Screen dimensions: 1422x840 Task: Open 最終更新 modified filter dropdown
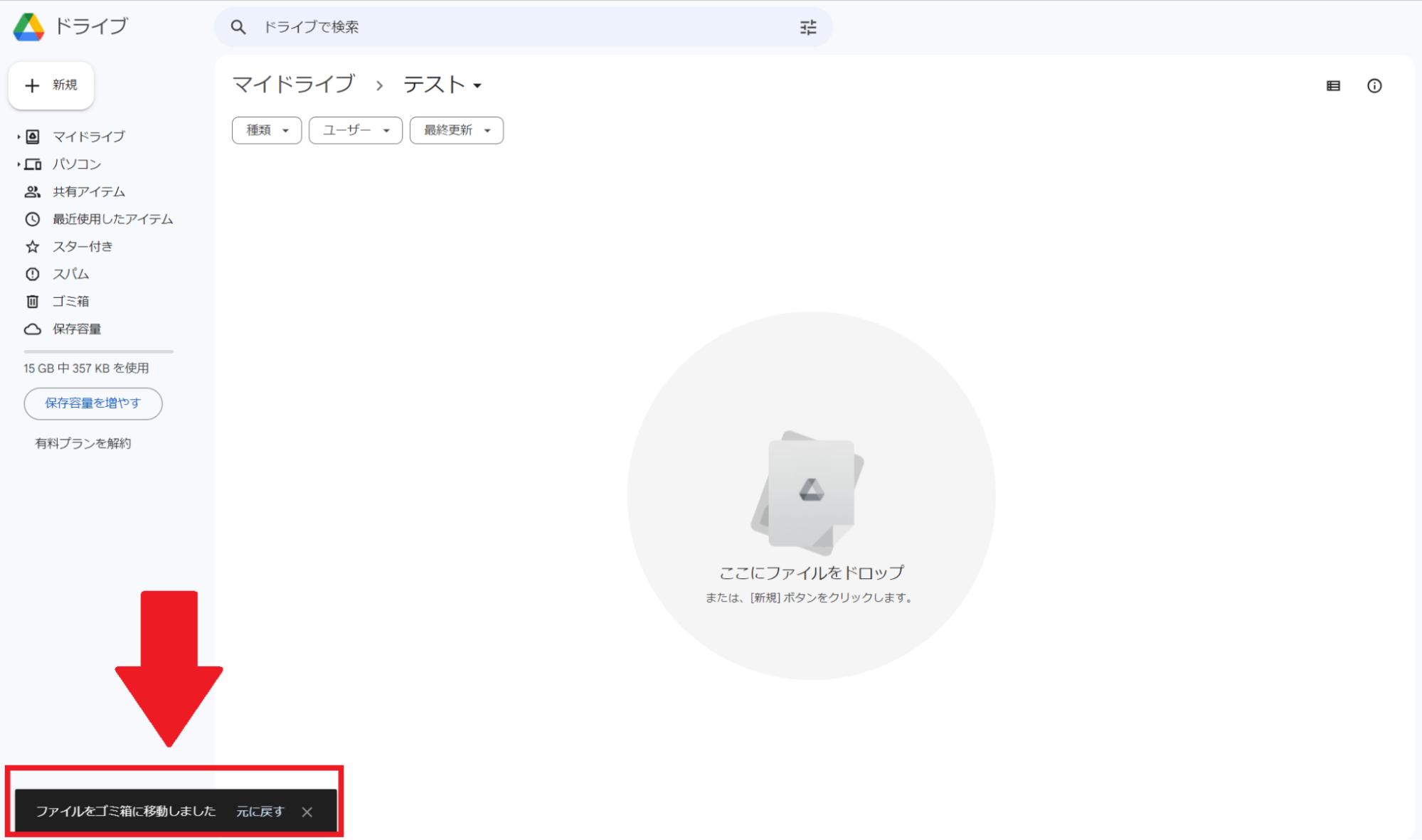coord(456,130)
